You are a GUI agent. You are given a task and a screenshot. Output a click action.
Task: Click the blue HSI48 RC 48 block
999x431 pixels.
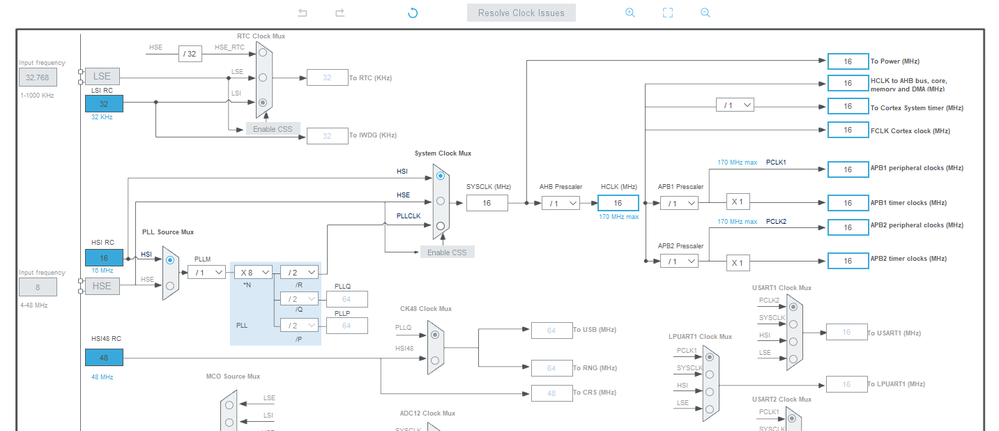pyautogui.click(x=104, y=358)
